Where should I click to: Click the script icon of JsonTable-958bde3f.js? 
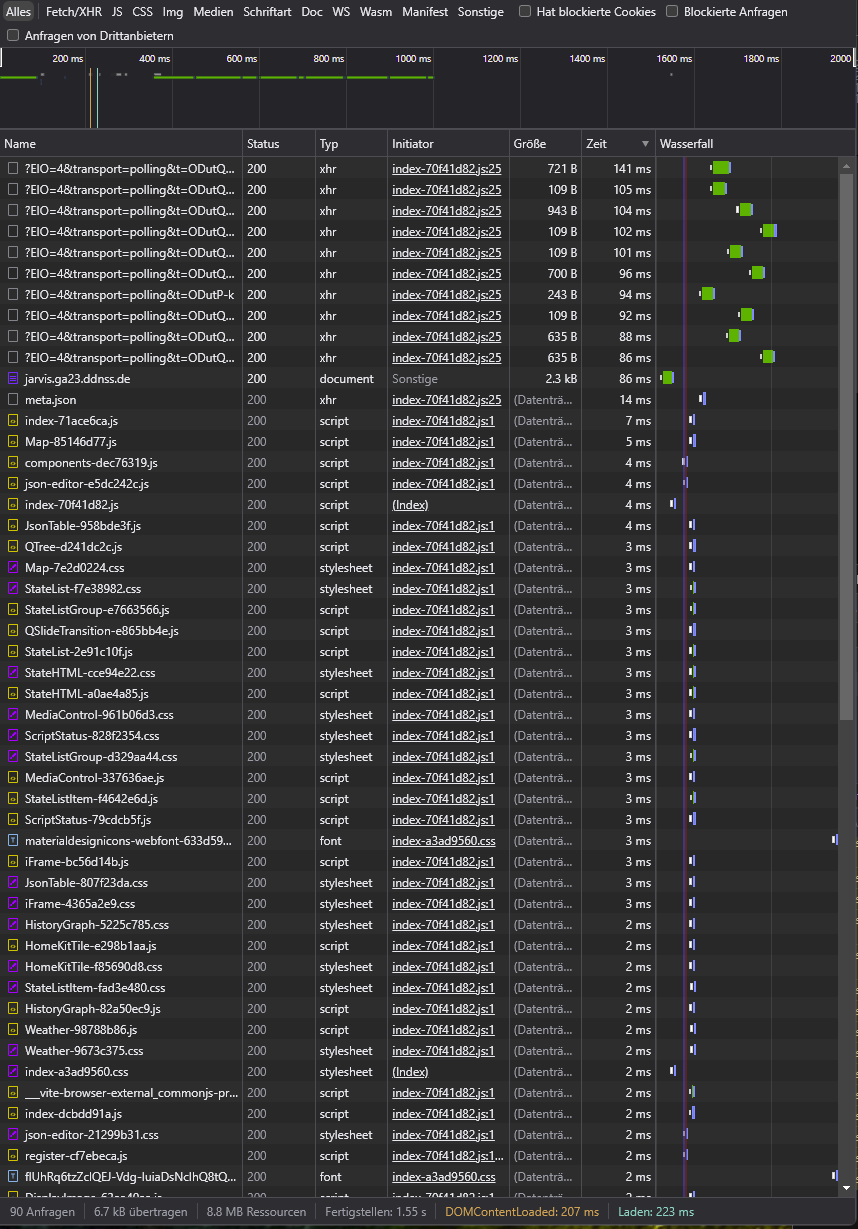pos(13,526)
